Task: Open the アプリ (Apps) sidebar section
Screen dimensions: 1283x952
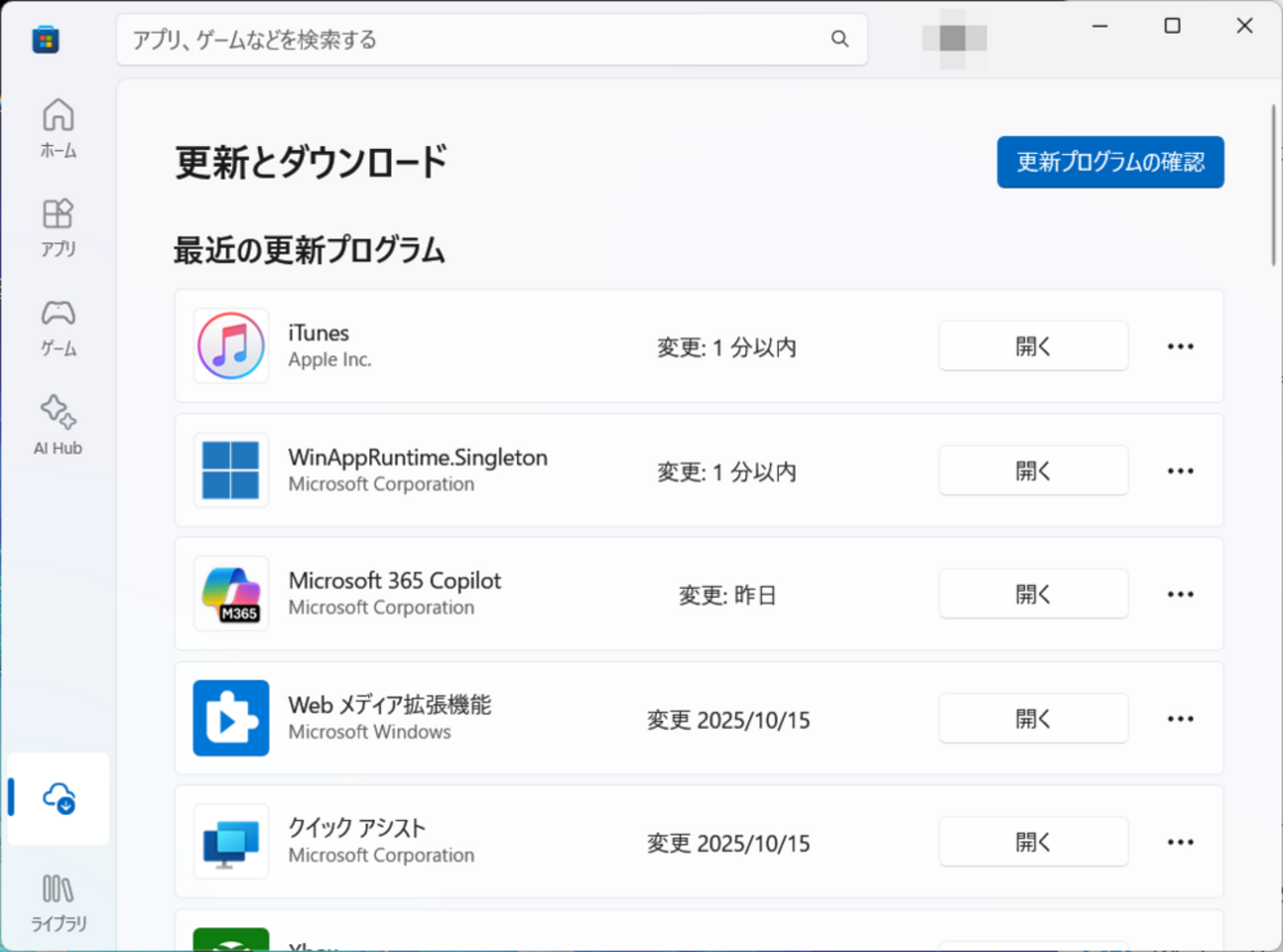Action: 58,227
